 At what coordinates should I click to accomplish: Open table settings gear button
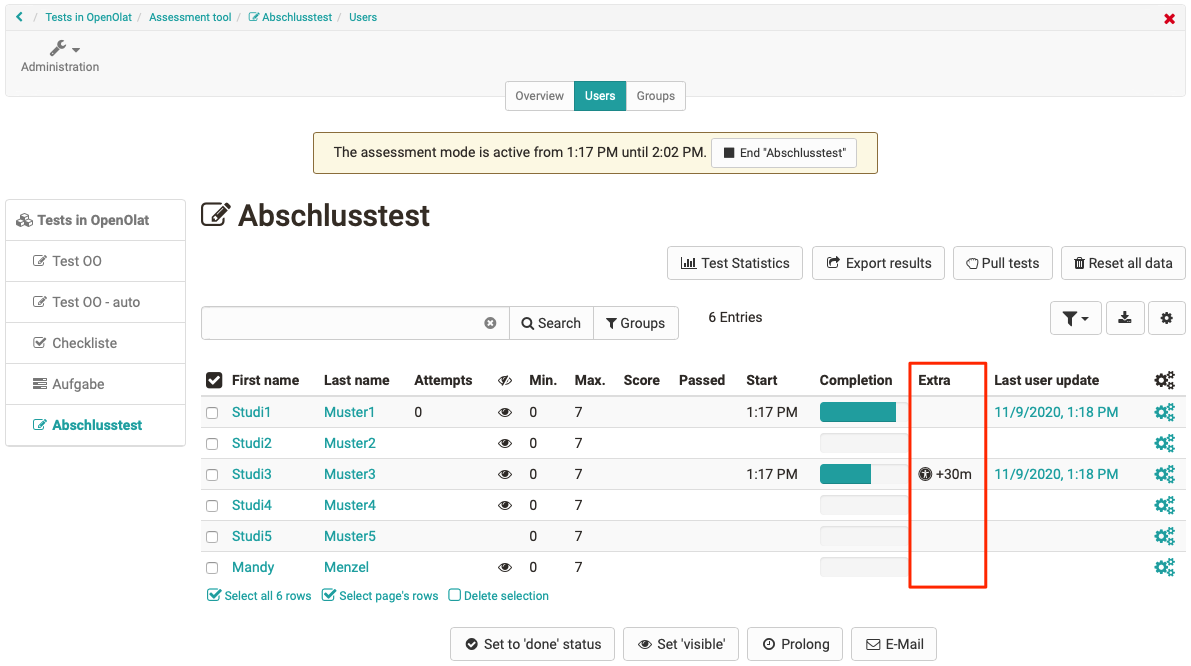1166,318
